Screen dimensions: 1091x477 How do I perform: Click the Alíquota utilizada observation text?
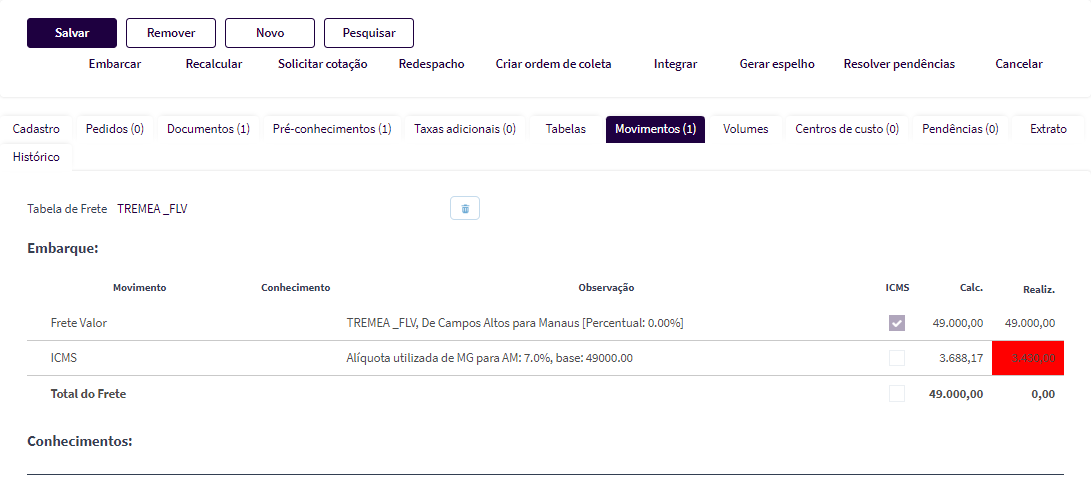tap(489, 358)
